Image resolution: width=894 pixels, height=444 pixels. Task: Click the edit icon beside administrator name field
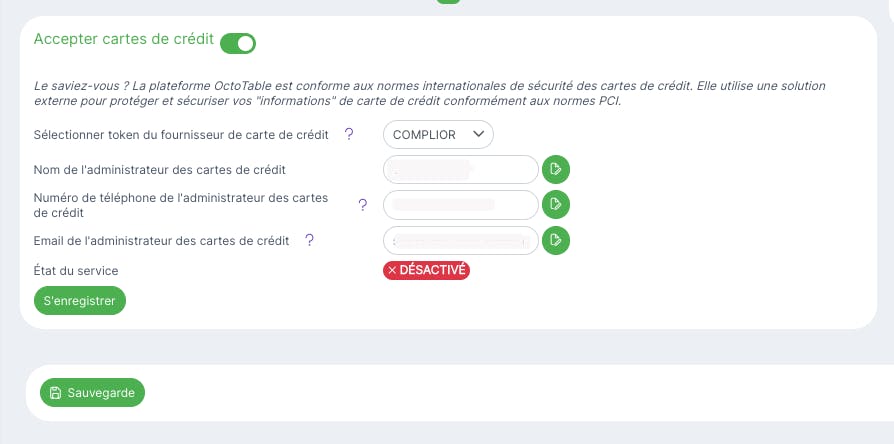pyautogui.click(x=556, y=169)
